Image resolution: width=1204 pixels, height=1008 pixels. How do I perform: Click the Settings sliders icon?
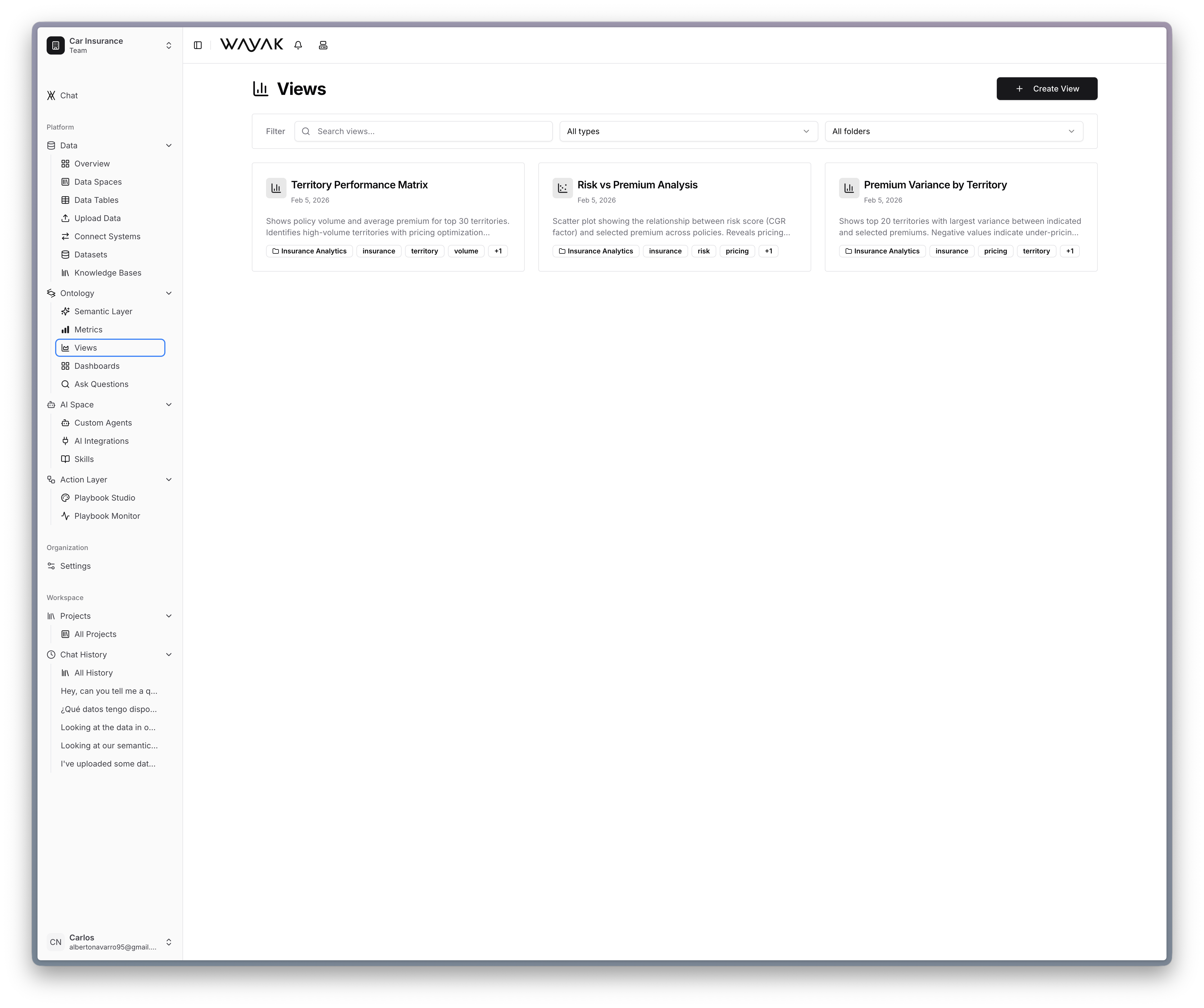coord(51,566)
